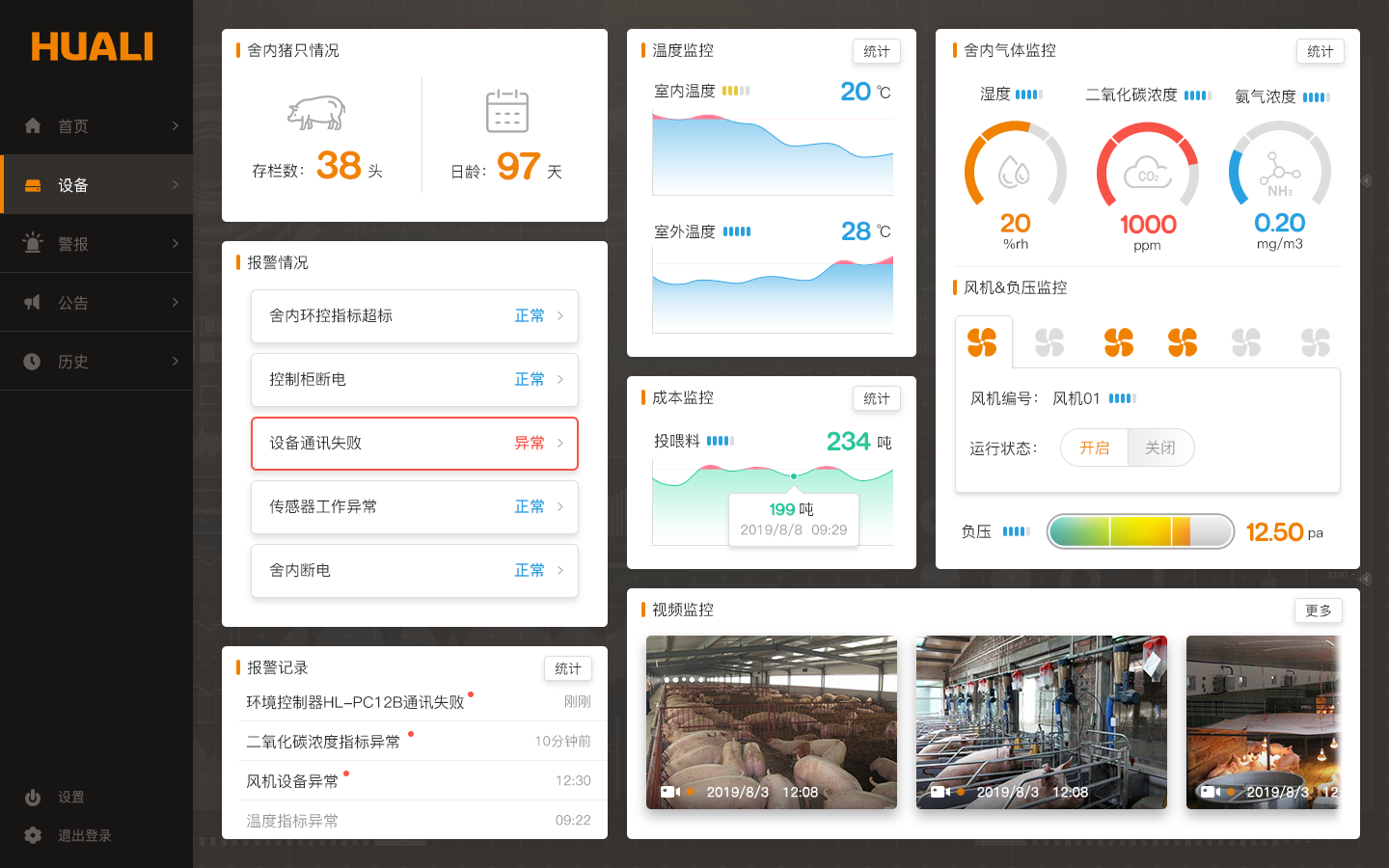Click the humidity gauge droplet icon
The image size is (1389, 868).
pos(1014,173)
